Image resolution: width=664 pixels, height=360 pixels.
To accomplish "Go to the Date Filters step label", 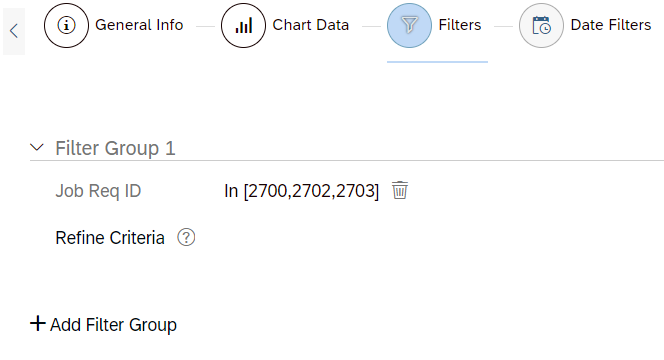I will tap(611, 25).
